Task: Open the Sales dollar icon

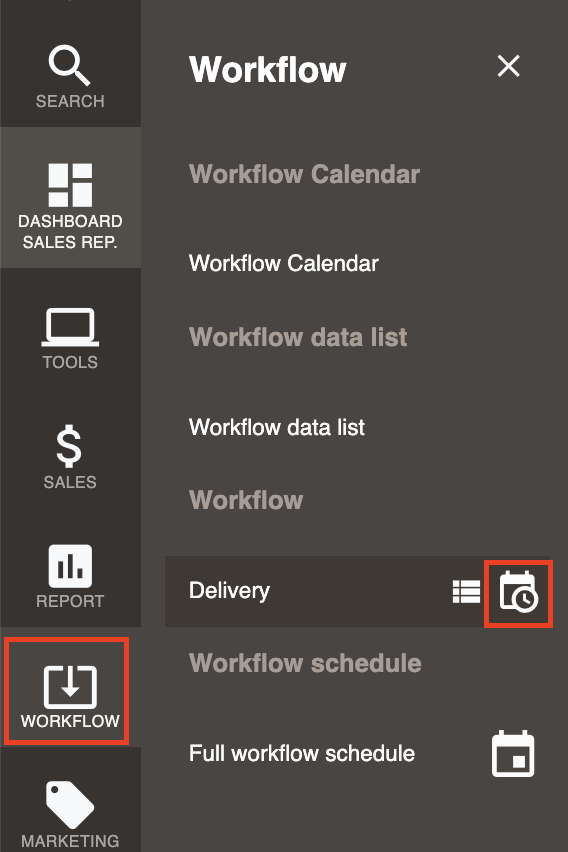Action: [69, 447]
